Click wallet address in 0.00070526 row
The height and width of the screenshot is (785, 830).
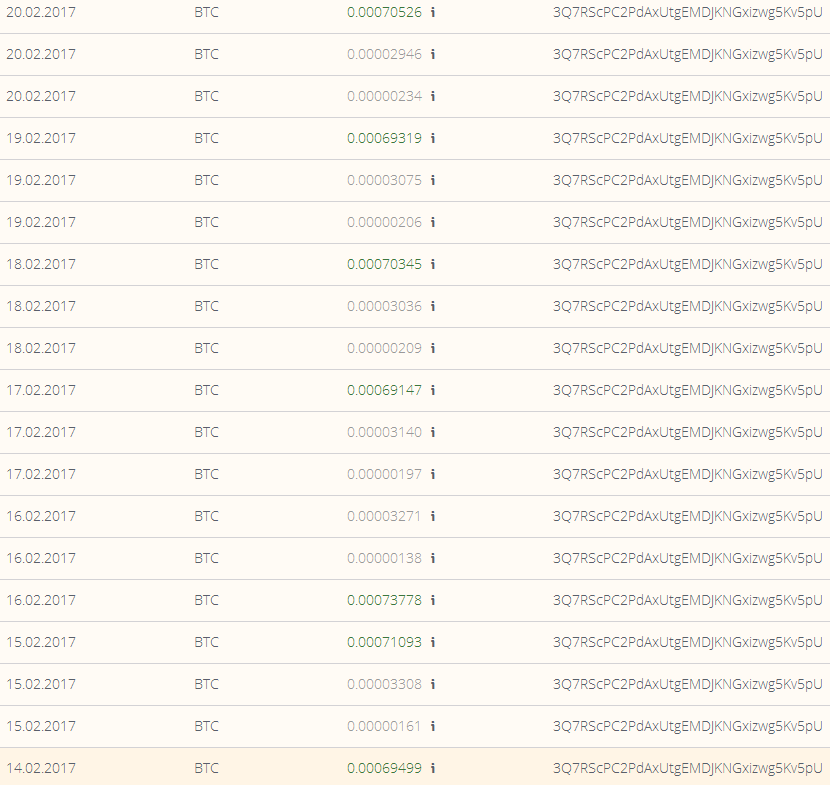click(x=688, y=12)
